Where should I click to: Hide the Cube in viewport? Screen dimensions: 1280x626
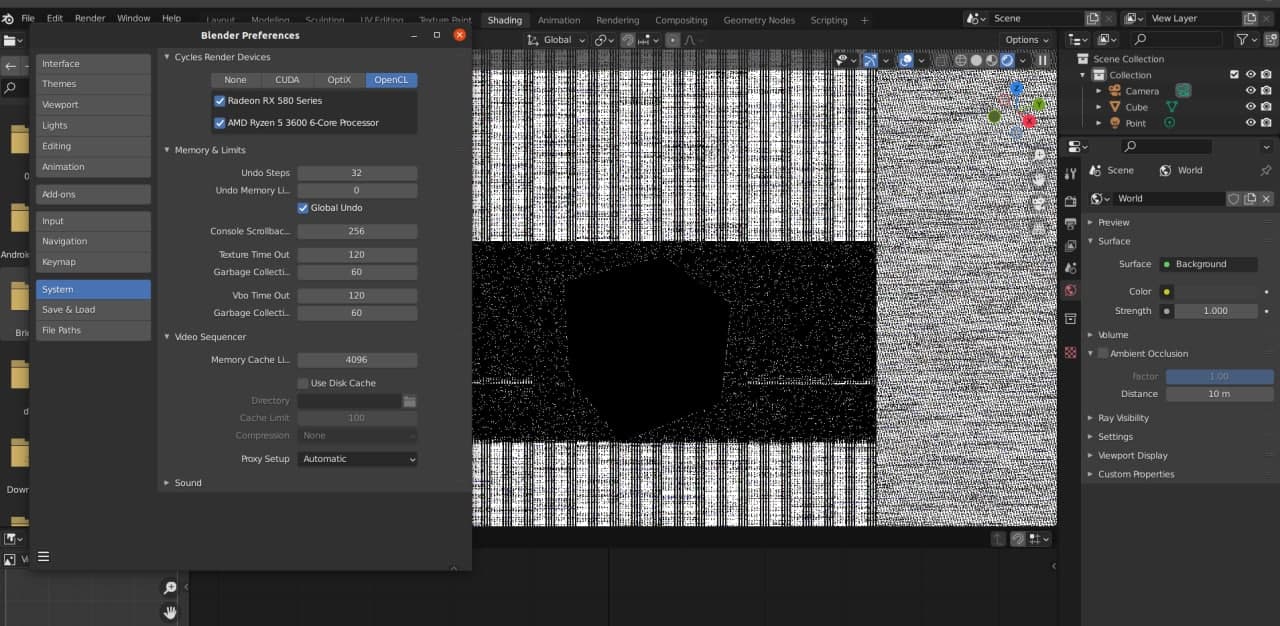pyautogui.click(x=1250, y=107)
